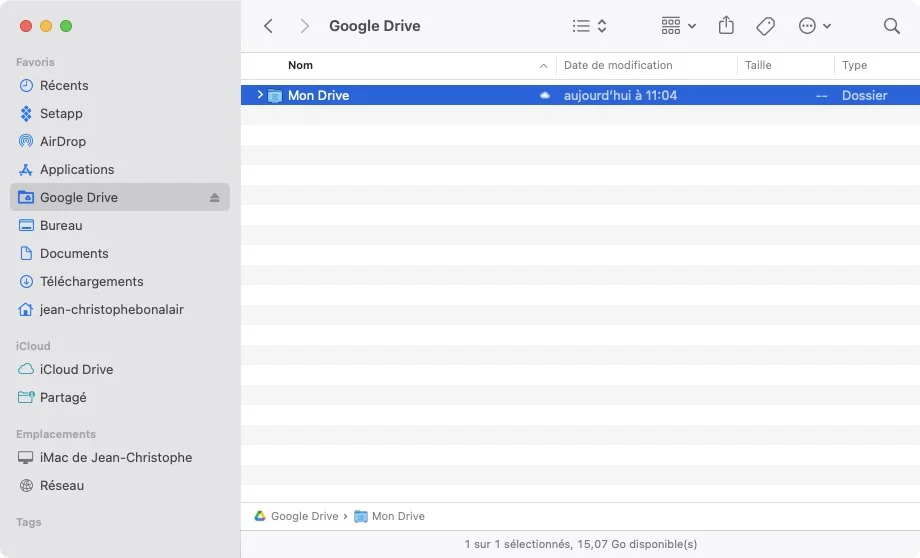Minimize the window with yellow button

coord(46,26)
